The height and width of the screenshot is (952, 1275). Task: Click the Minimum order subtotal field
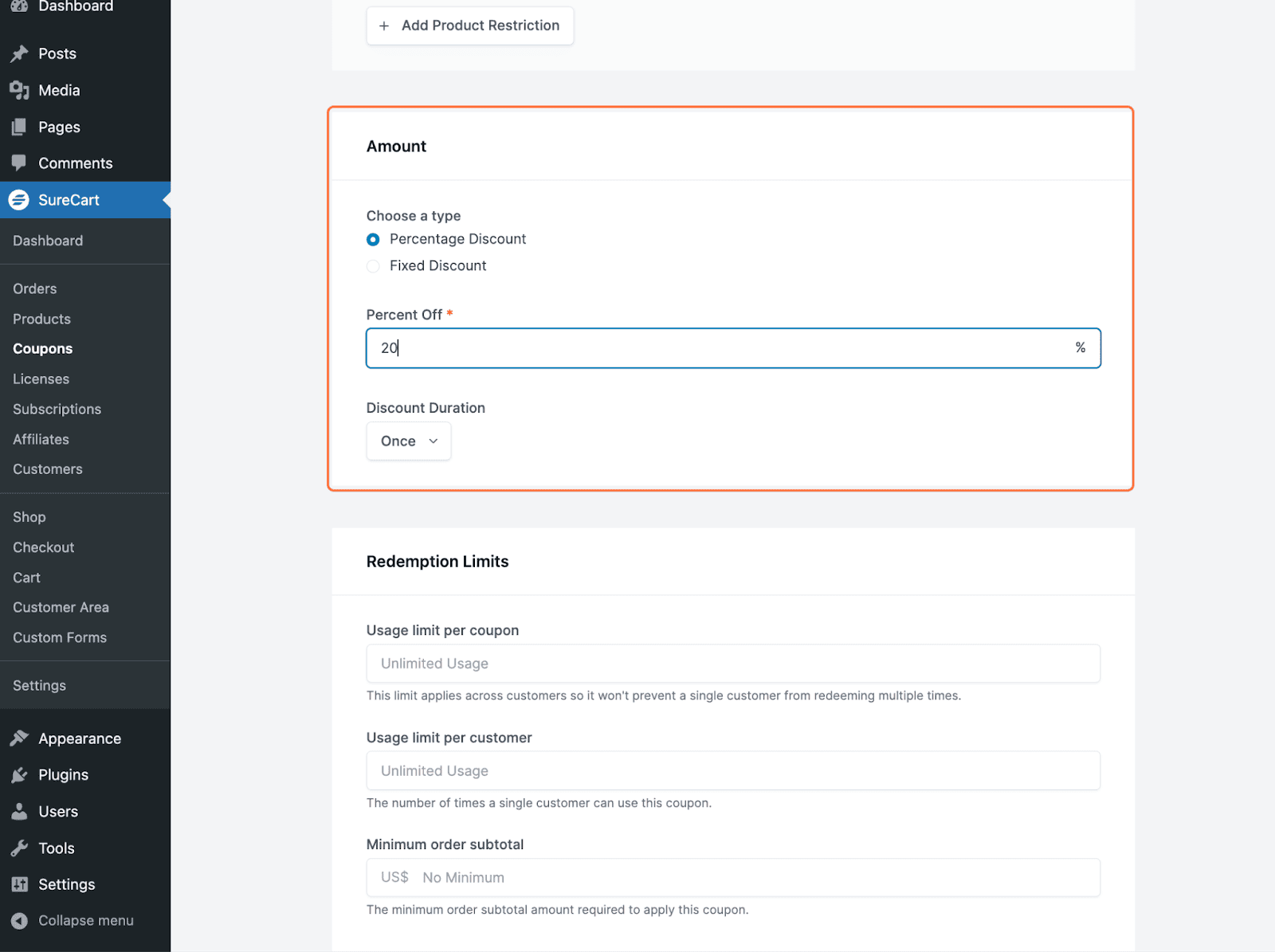point(757,878)
